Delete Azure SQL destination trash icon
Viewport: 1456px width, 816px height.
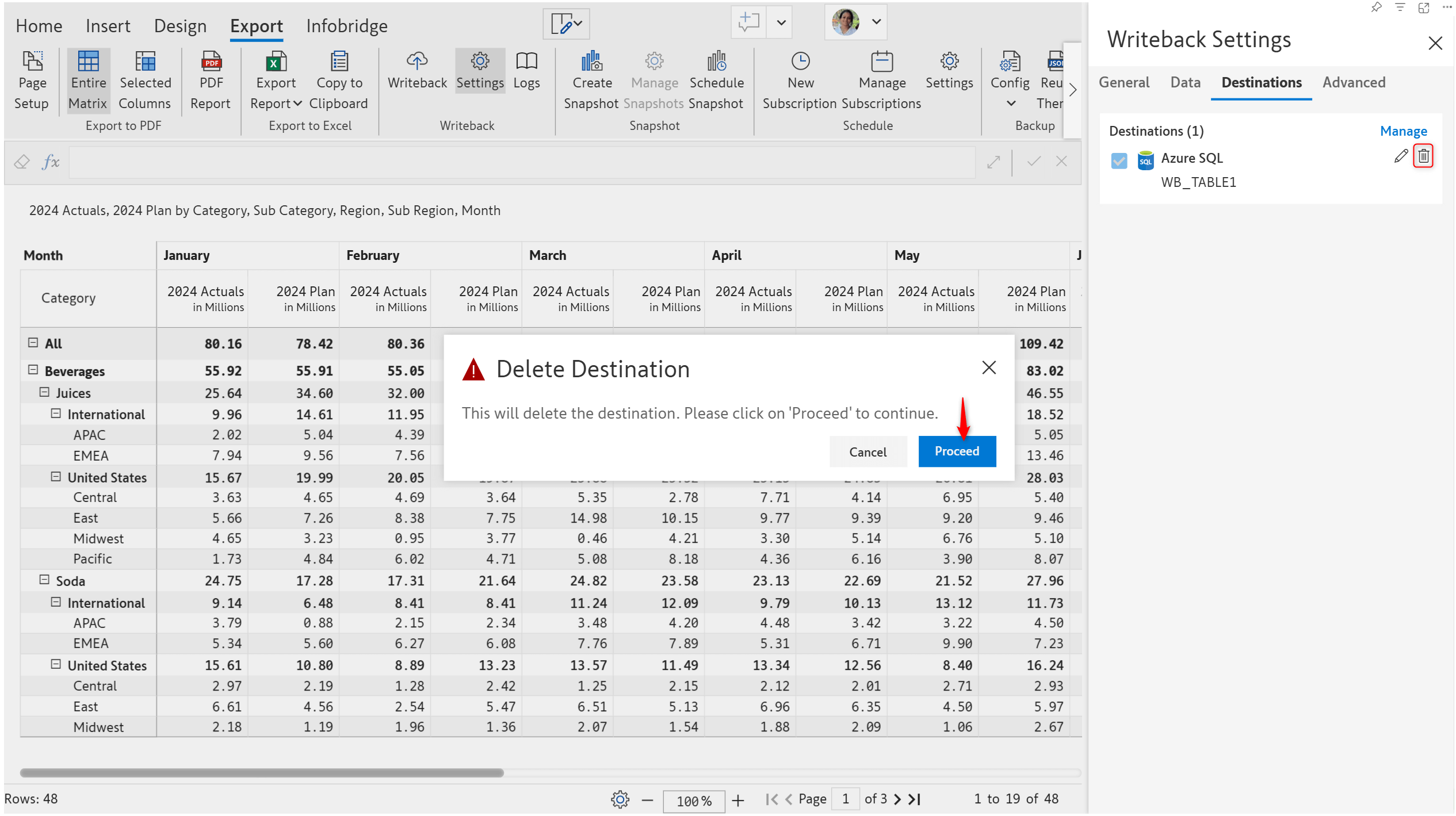pyautogui.click(x=1423, y=156)
